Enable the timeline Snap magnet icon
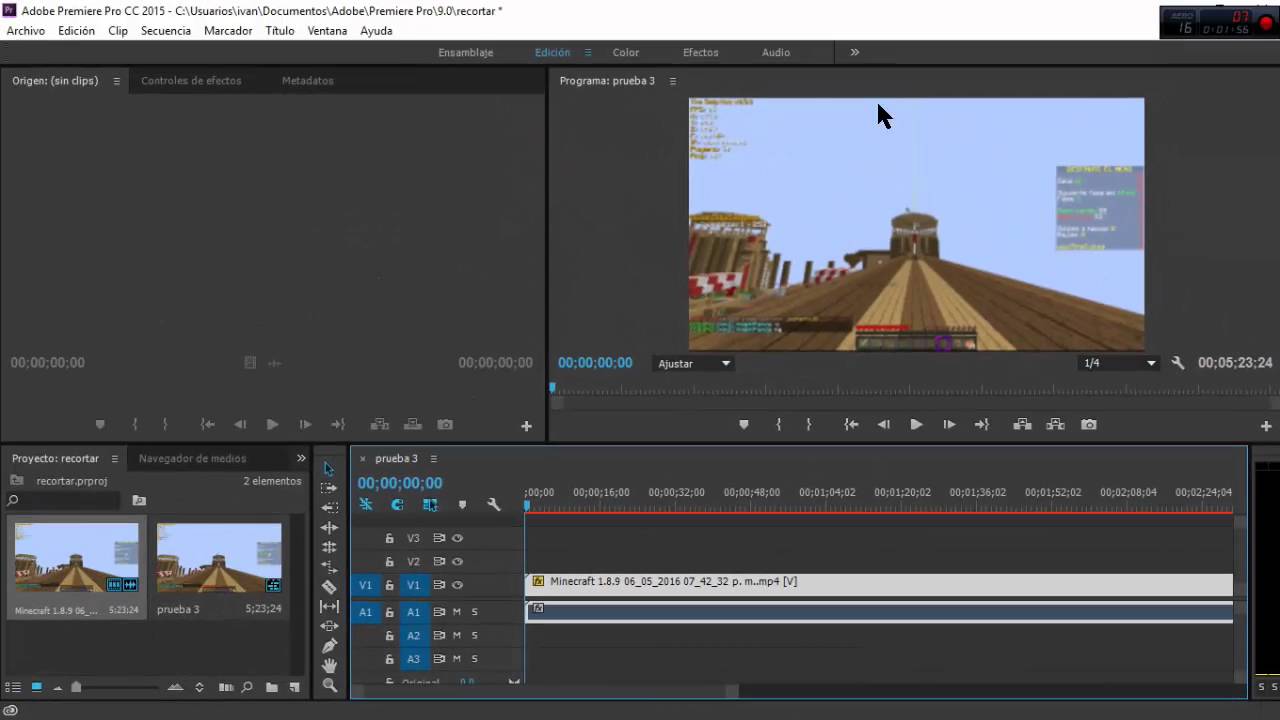 pos(397,506)
